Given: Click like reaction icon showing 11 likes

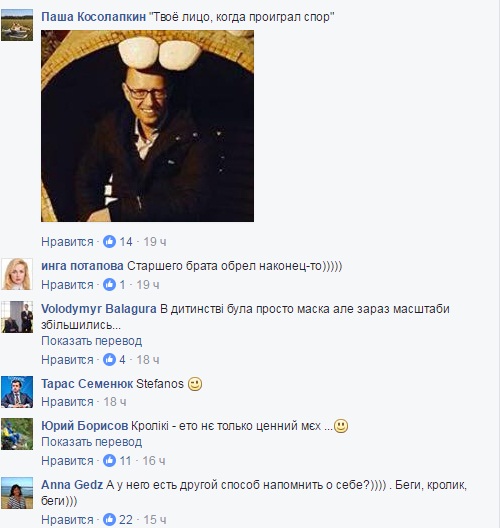Looking at the screenshot, I should (109, 460).
